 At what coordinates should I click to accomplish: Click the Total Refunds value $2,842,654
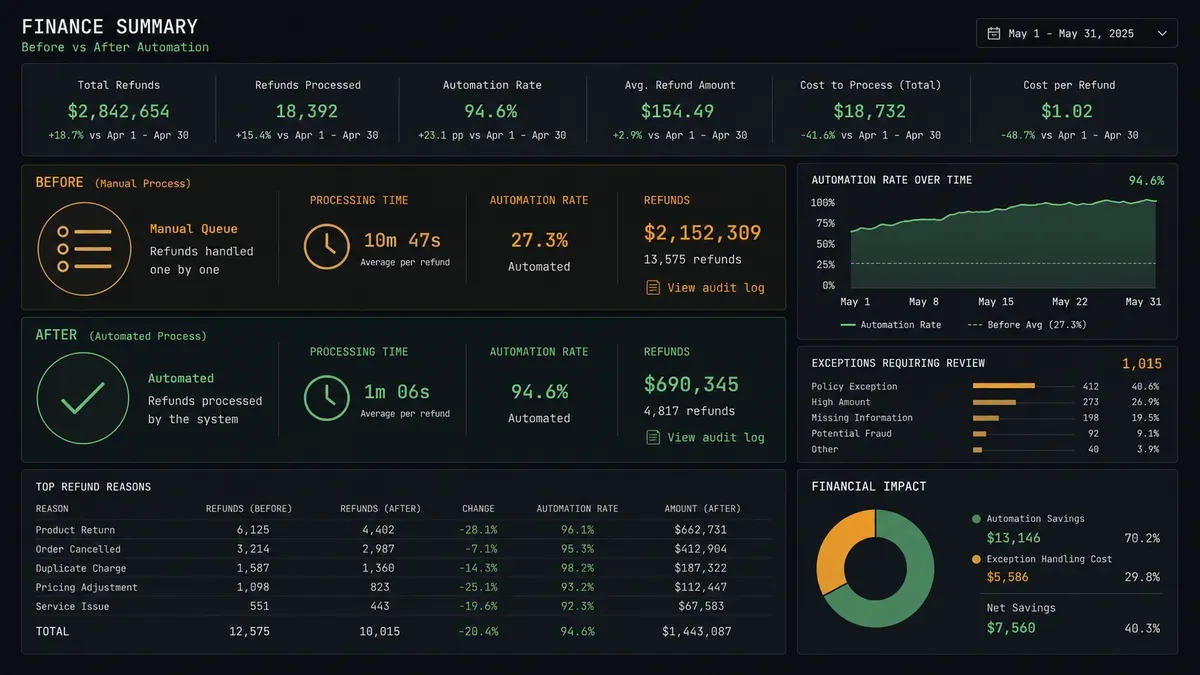[119, 111]
